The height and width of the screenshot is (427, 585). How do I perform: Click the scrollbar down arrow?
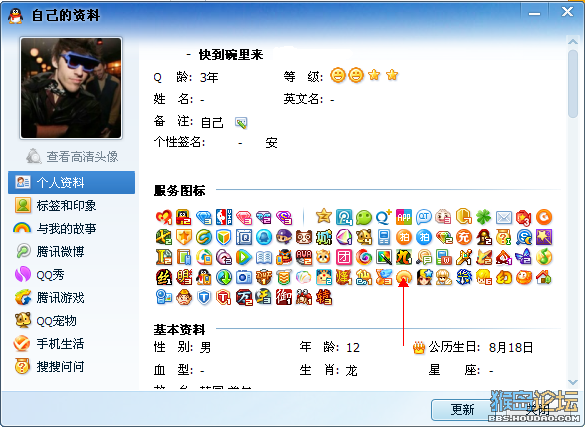click(x=573, y=382)
